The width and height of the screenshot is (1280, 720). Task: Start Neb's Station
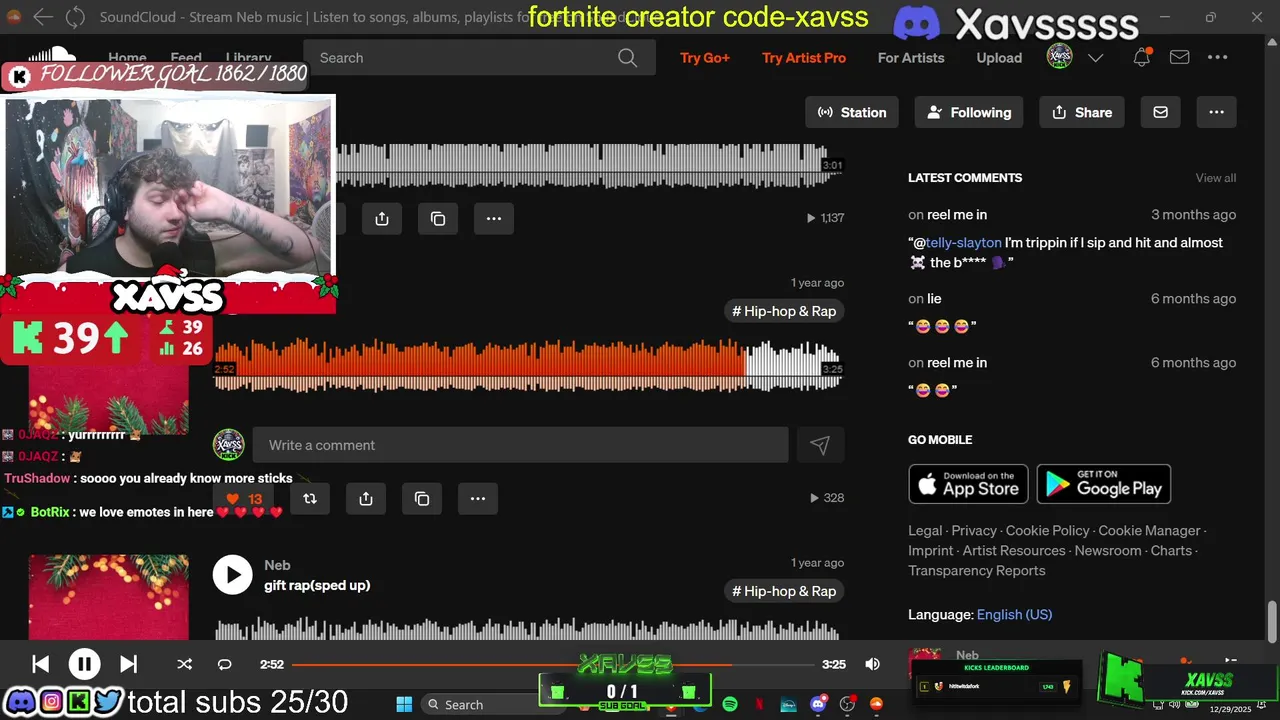pyautogui.click(x=852, y=112)
